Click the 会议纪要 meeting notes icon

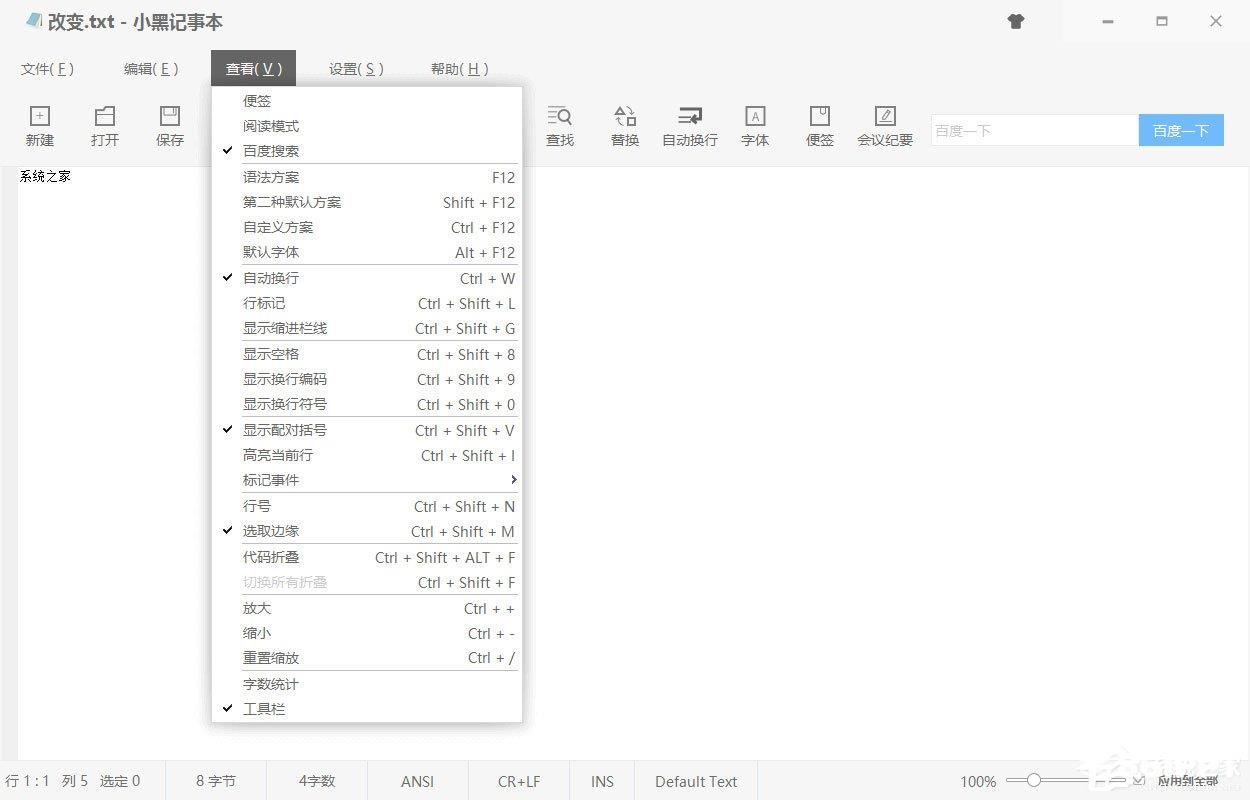pyautogui.click(x=885, y=116)
